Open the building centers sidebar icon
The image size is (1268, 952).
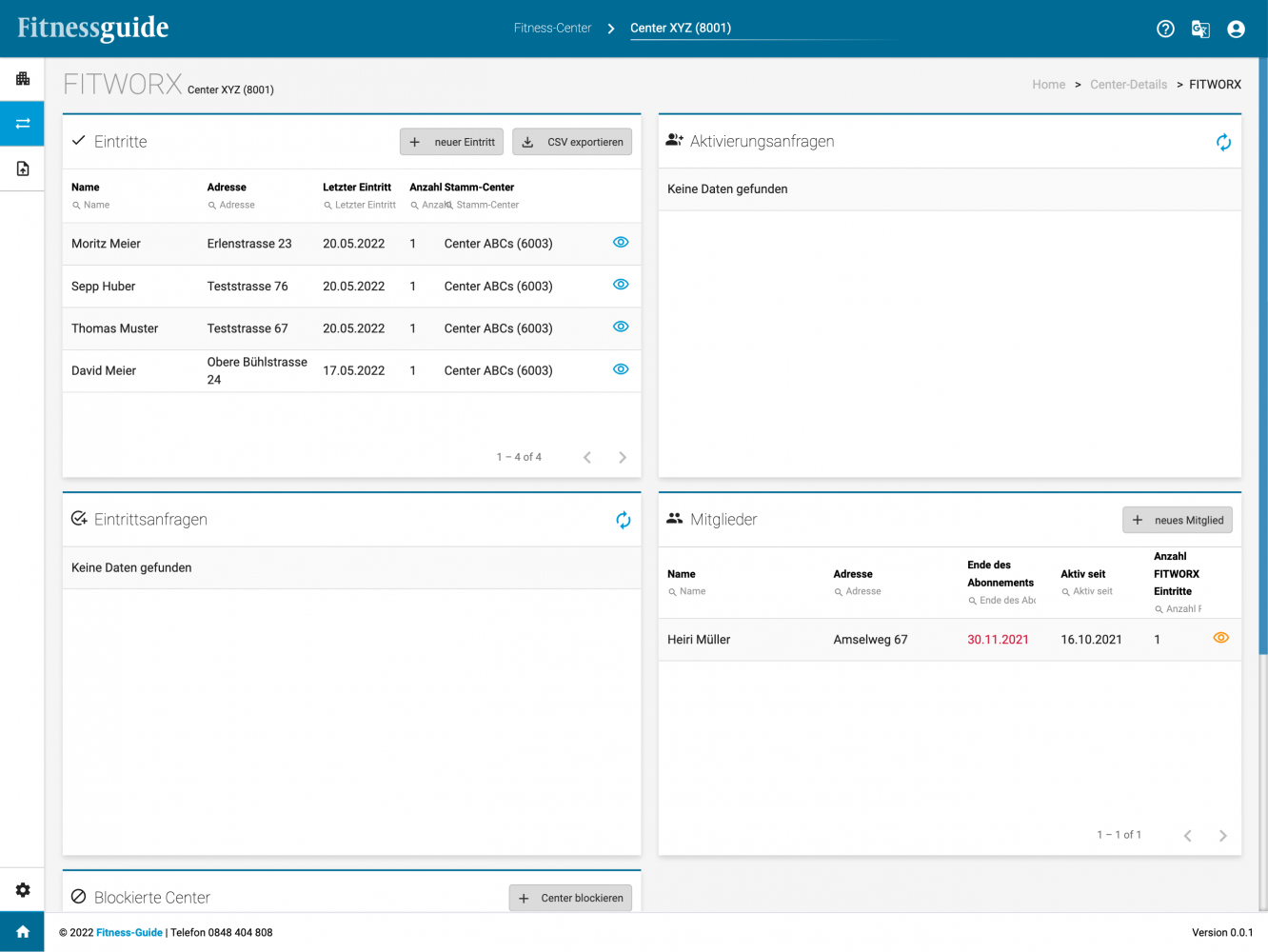tap(23, 79)
